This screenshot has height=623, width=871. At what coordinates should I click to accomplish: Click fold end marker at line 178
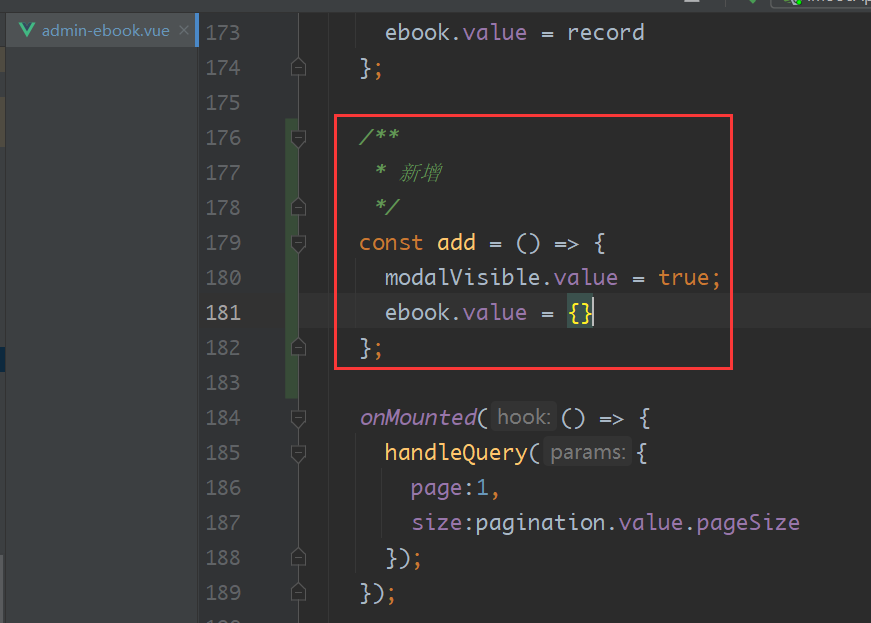[x=298, y=207]
